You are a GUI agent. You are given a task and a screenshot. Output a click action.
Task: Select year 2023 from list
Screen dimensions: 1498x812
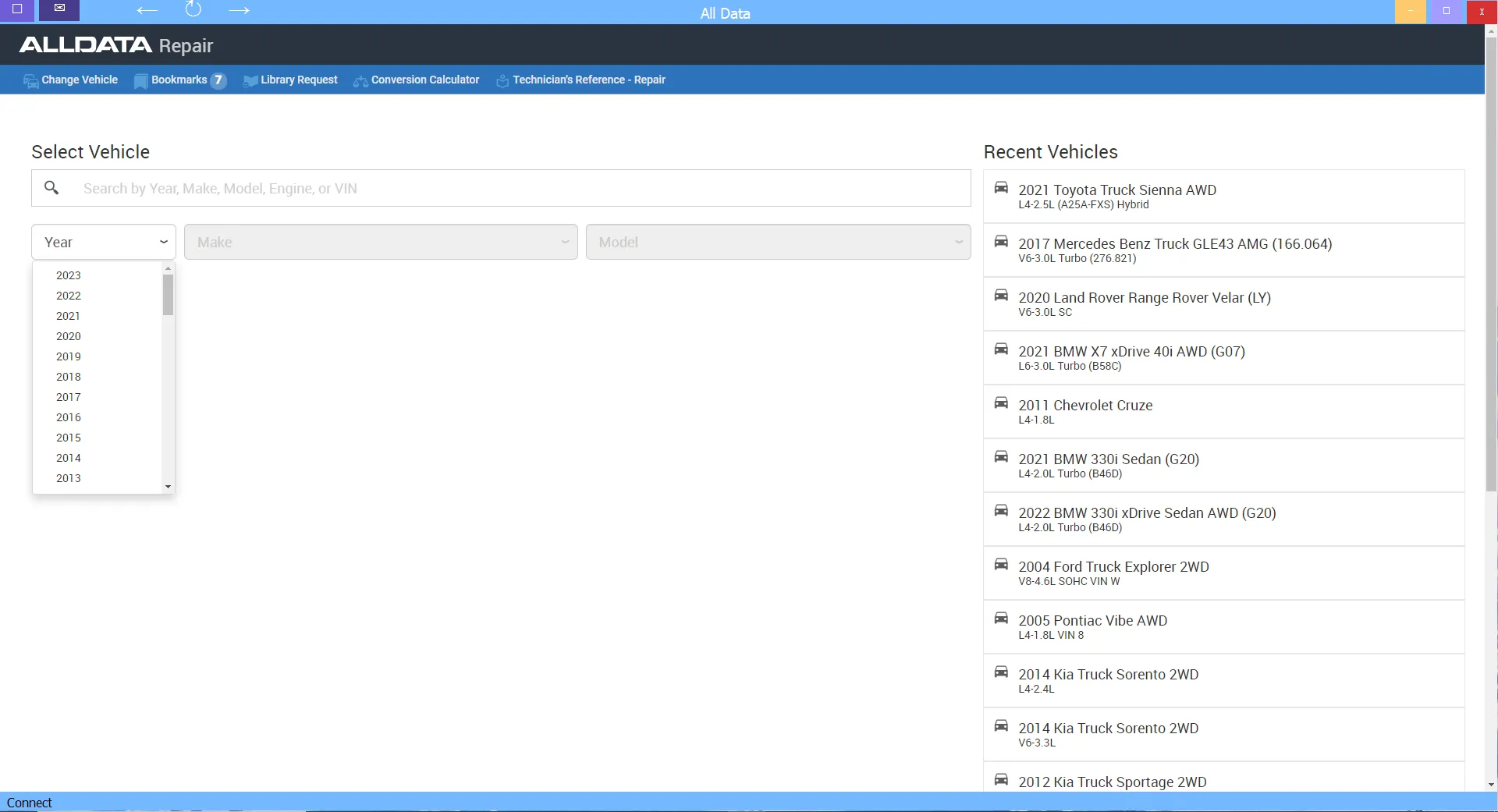pyautogui.click(x=69, y=275)
